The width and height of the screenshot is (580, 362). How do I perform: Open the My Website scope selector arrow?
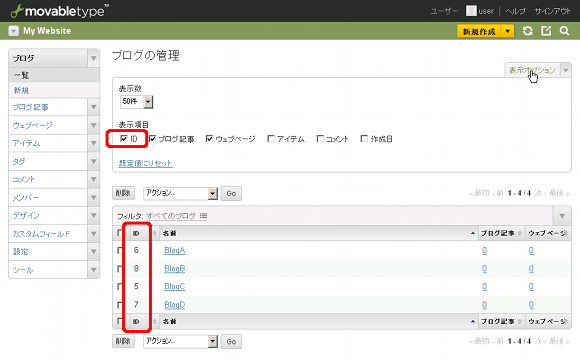pos(14,31)
